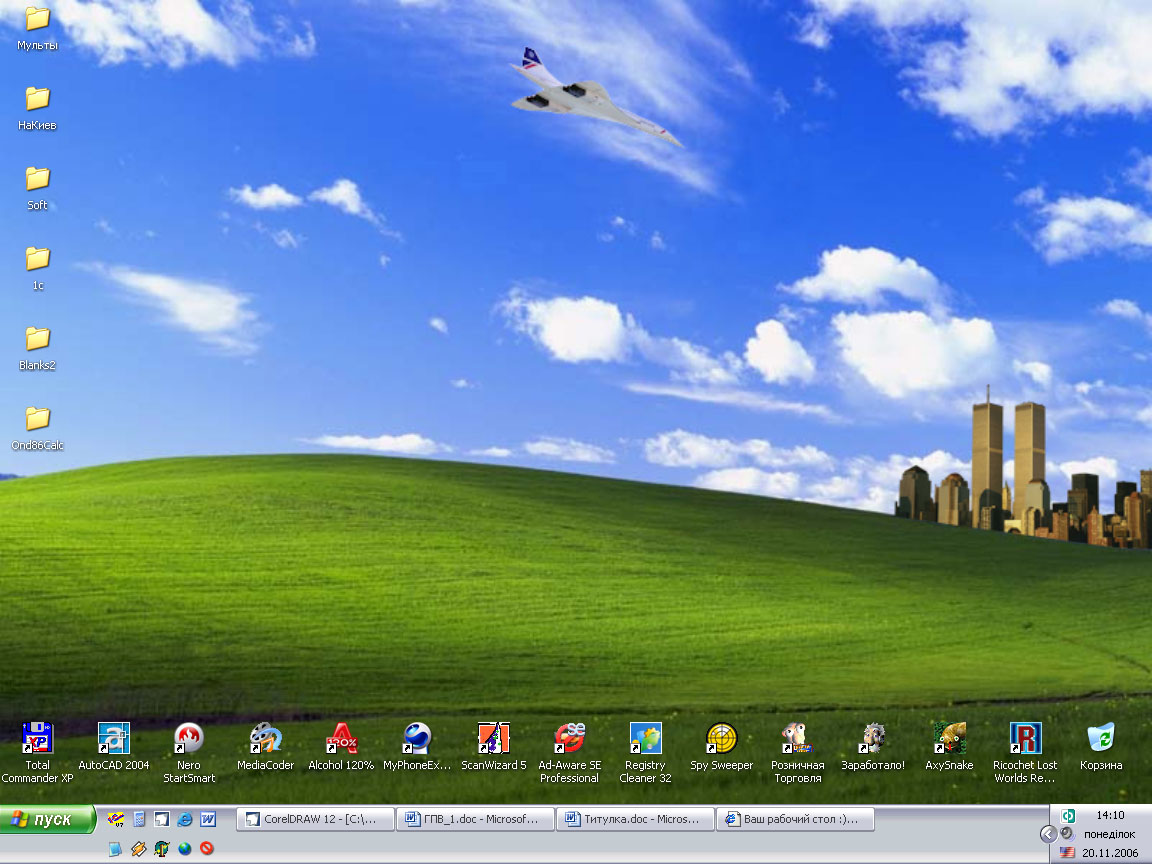
Task: Open Розничная Торговля shortcut
Action: pos(797,752)
